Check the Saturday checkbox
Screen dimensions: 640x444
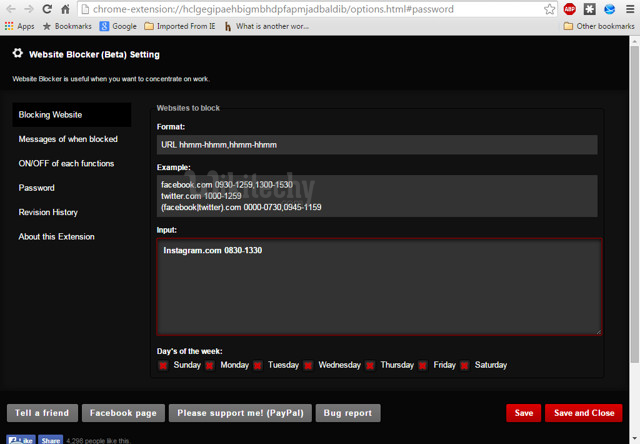pos(465,366)
